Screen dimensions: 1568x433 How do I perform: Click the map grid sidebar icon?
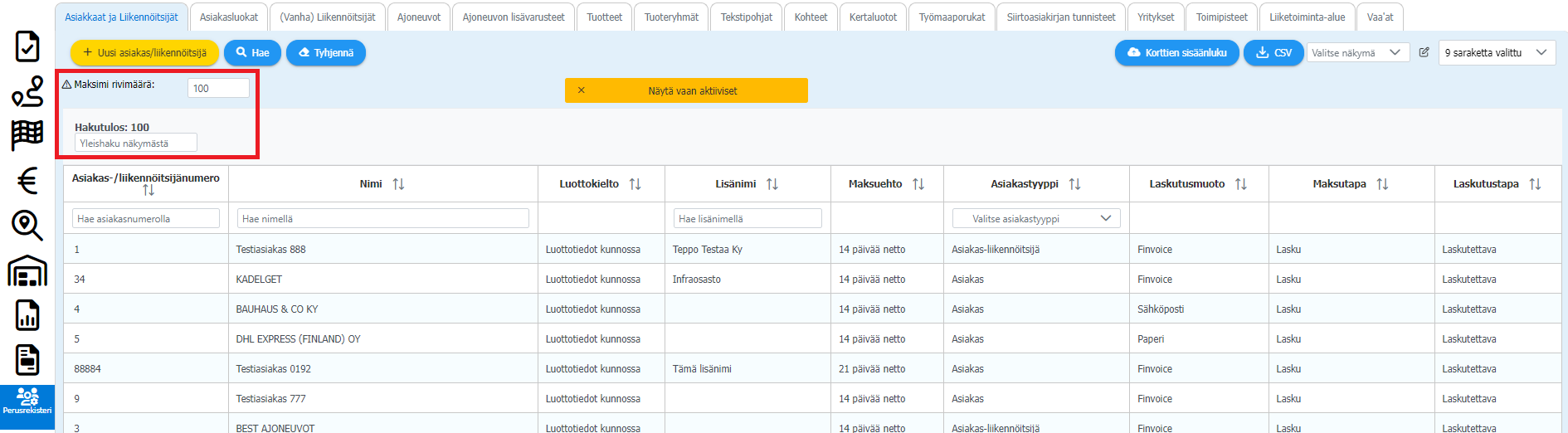[27, 135]
